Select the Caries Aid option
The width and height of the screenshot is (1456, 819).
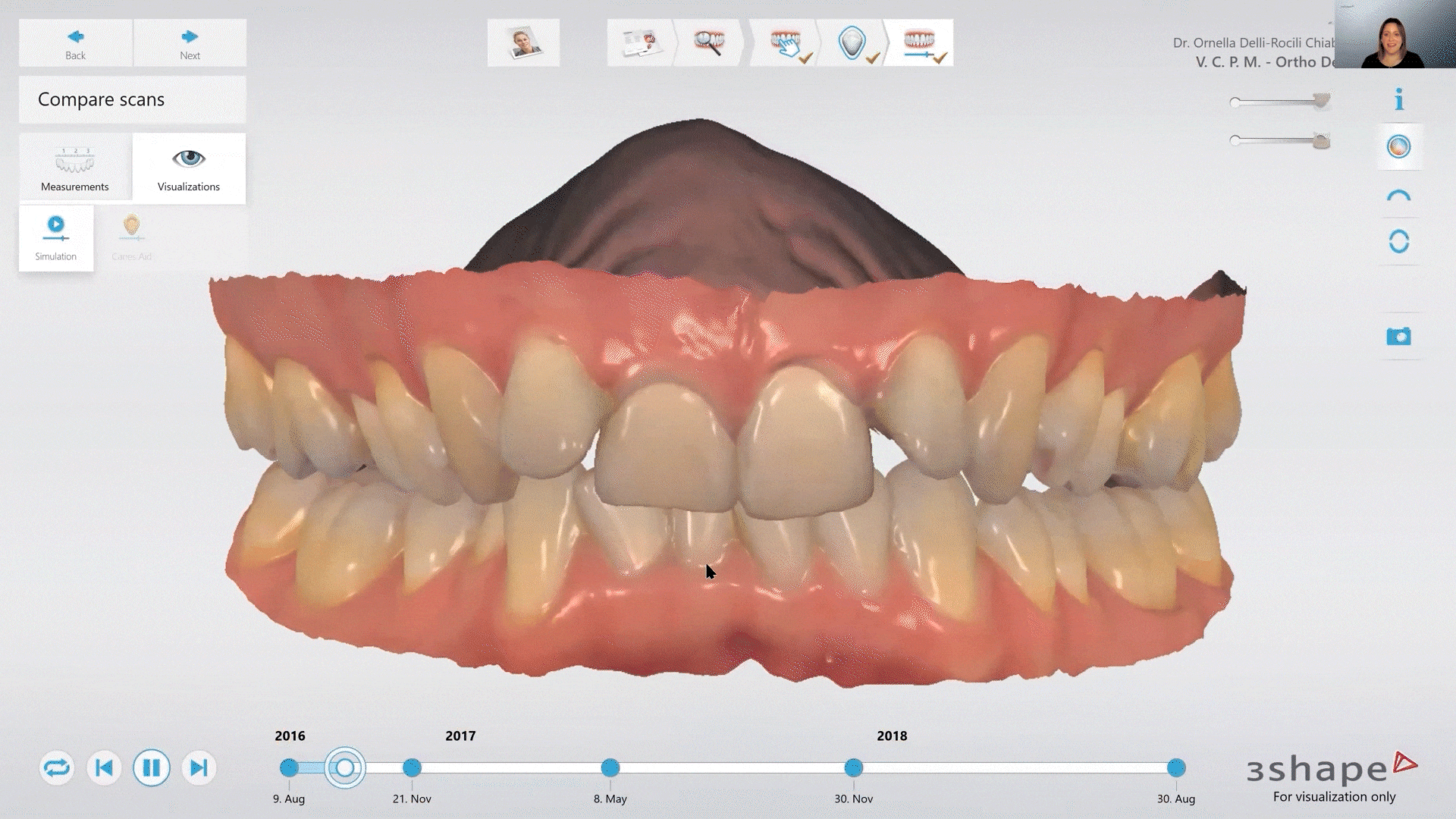130,237
